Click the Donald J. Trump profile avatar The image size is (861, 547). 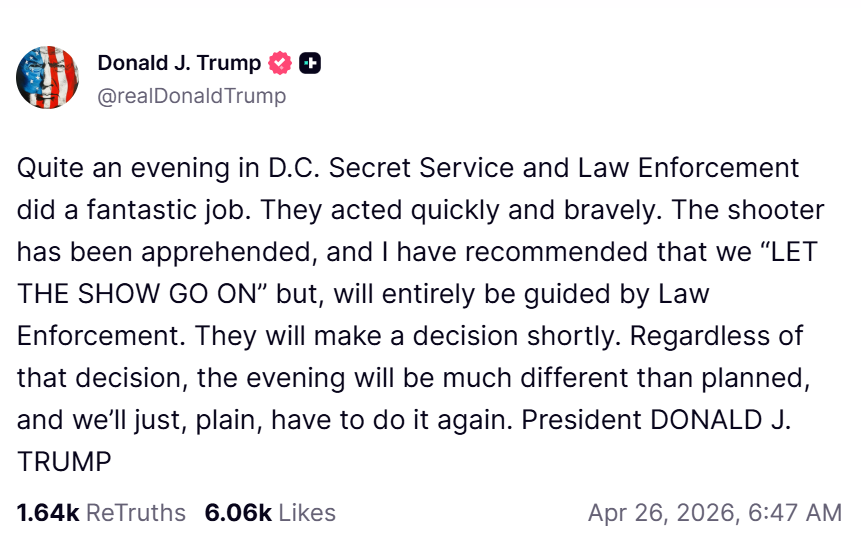click(48, 78)
